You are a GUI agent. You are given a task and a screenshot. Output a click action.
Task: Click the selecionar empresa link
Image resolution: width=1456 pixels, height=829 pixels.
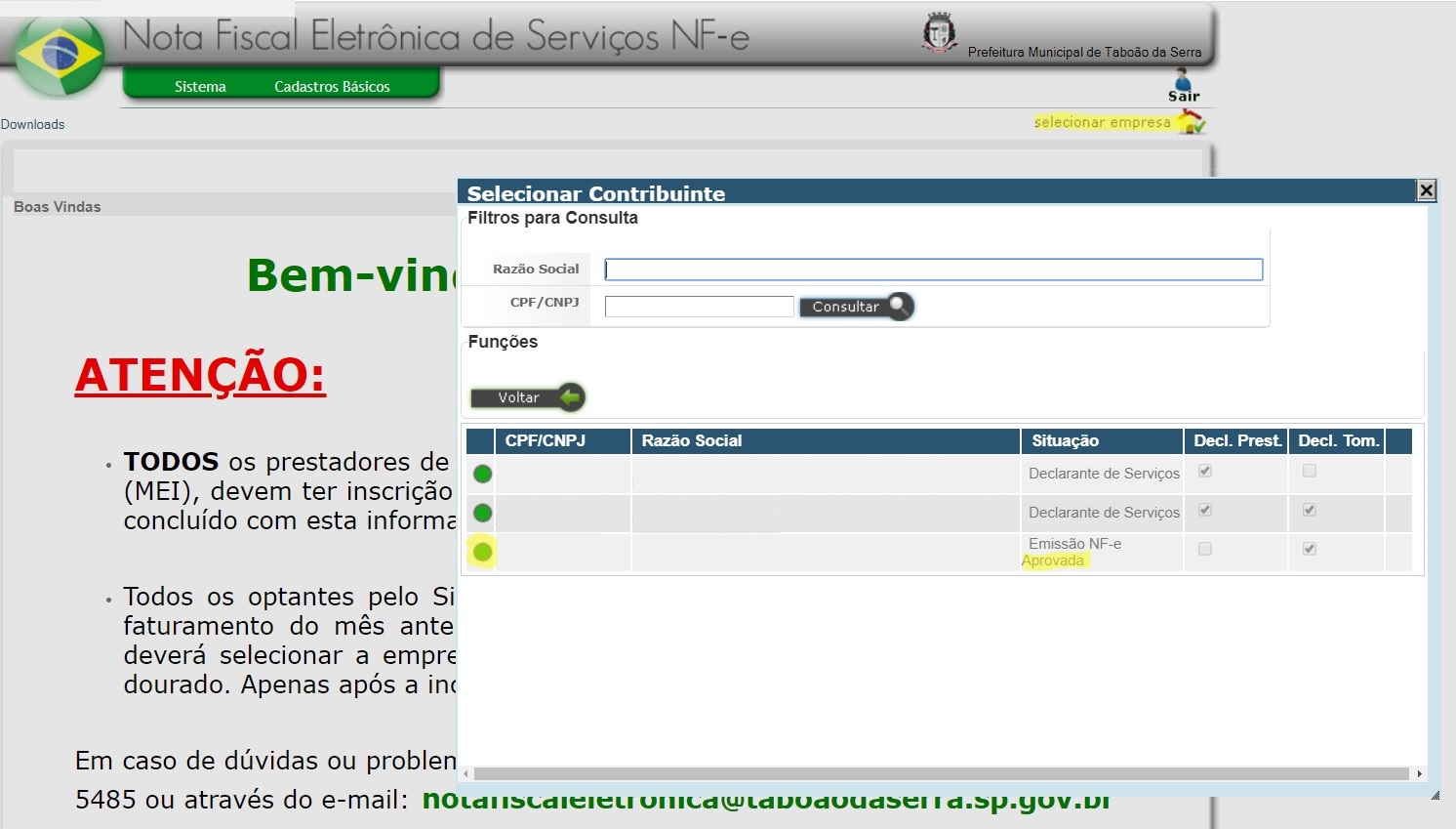[x=1102, y=122]
